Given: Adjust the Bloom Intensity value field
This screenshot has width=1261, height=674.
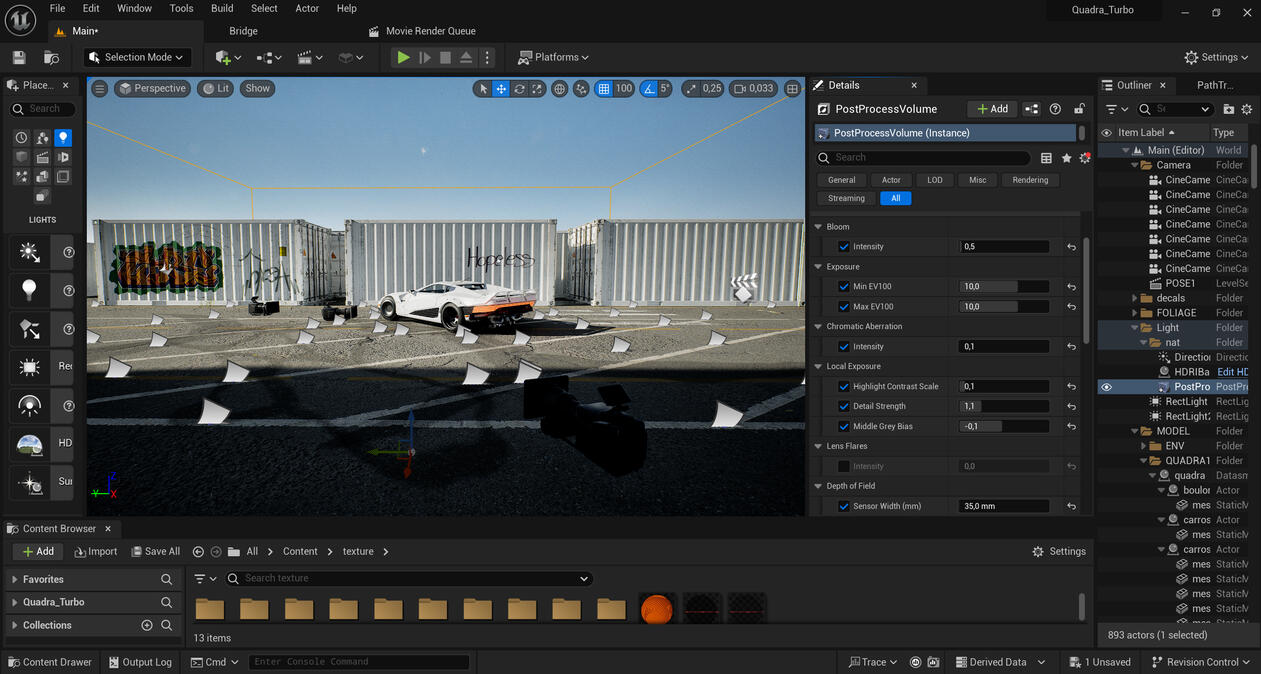Looking at the screenshot, I should point(1004,246).
